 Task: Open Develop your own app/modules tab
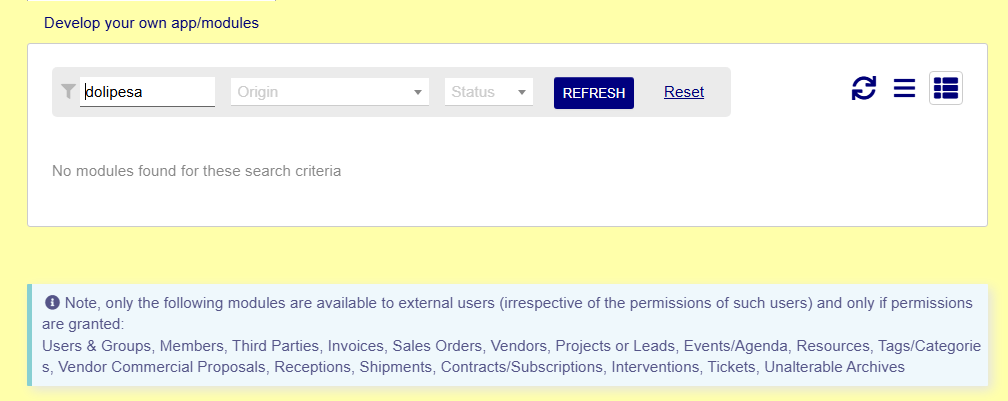click(x=151, y=23)
